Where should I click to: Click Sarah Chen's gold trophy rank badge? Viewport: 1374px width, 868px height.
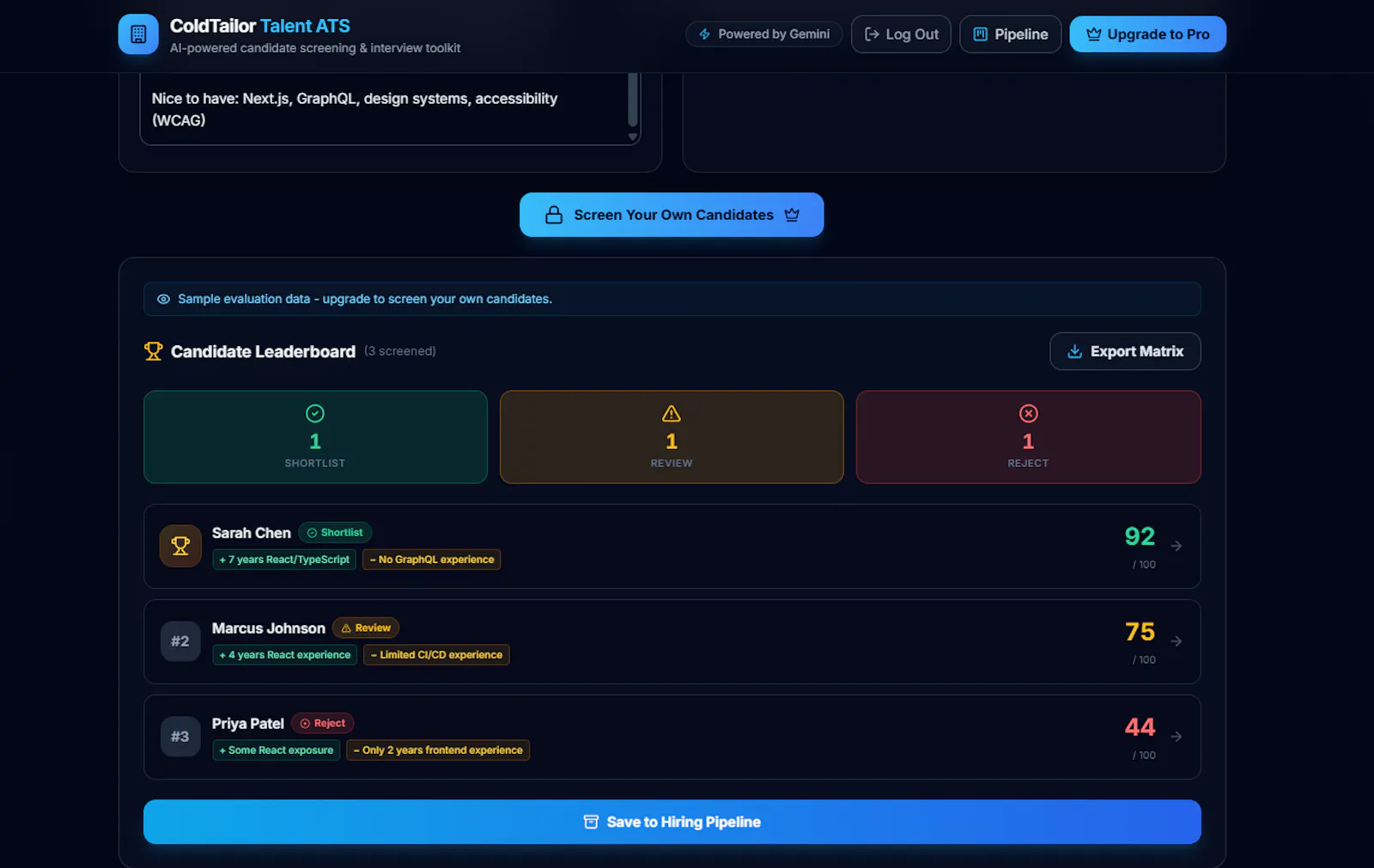pyautogui.click(x=180, y=546)
